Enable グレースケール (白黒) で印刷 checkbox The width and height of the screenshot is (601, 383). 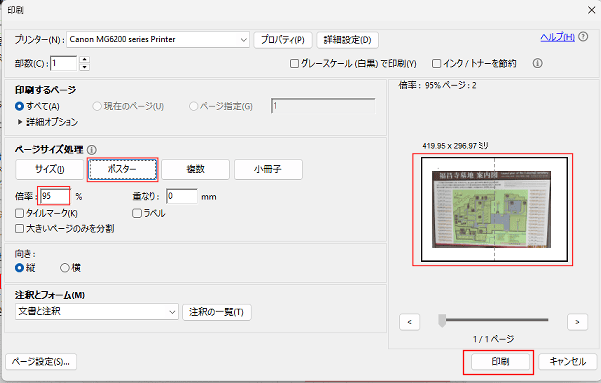(294, 64)
